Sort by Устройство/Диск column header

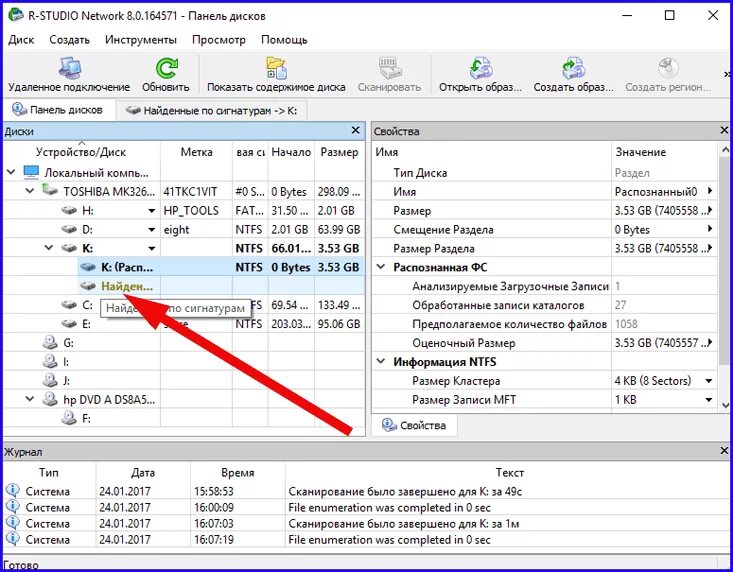[81, 152]
